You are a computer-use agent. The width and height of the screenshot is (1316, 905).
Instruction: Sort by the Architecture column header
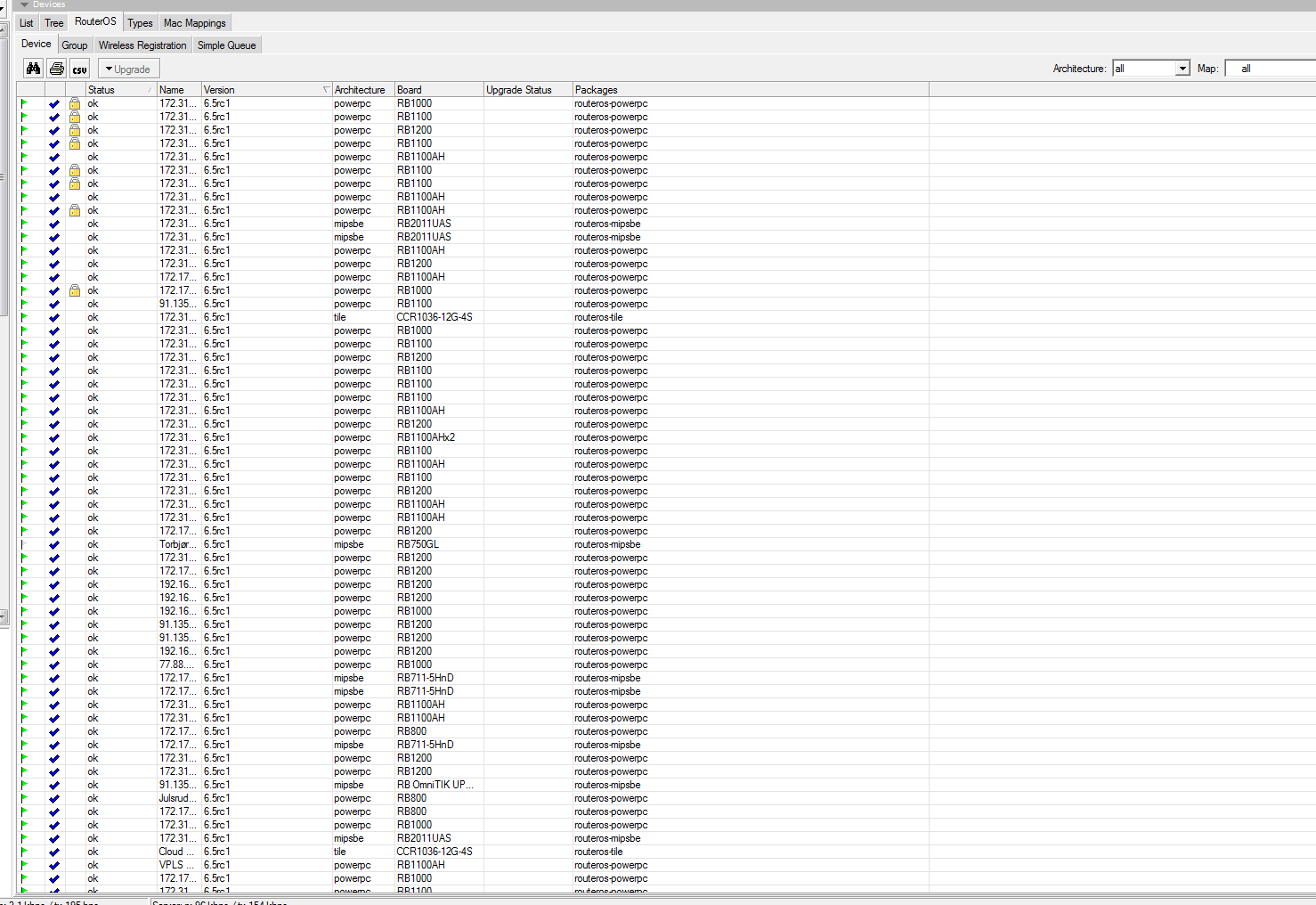tap(363, 90)
